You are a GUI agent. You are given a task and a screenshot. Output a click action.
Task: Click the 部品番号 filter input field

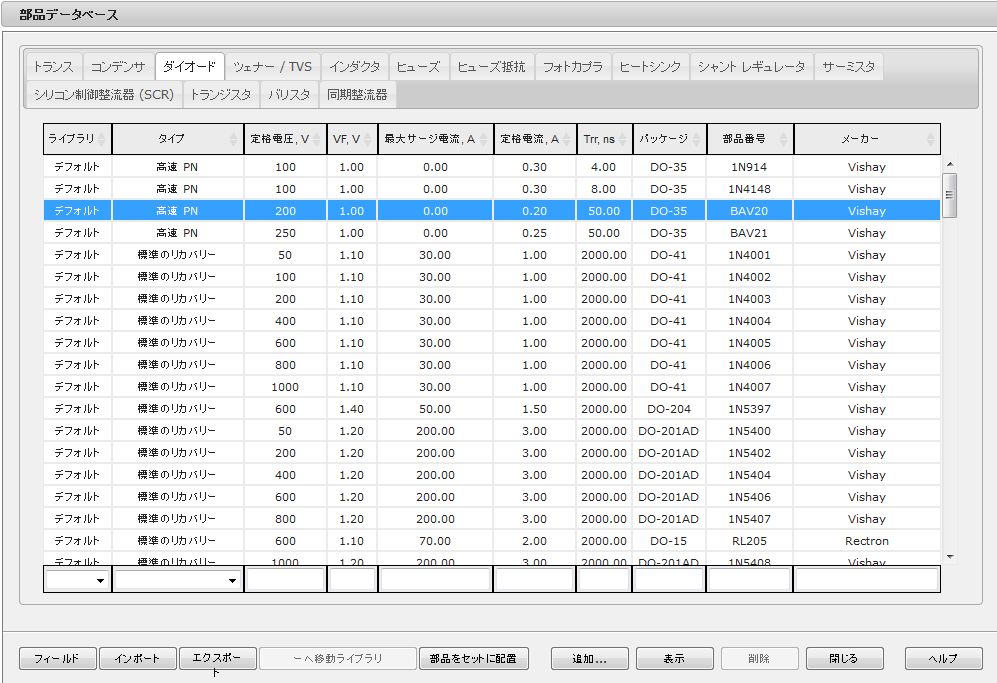pyautogui.click(x=749, y=580)
